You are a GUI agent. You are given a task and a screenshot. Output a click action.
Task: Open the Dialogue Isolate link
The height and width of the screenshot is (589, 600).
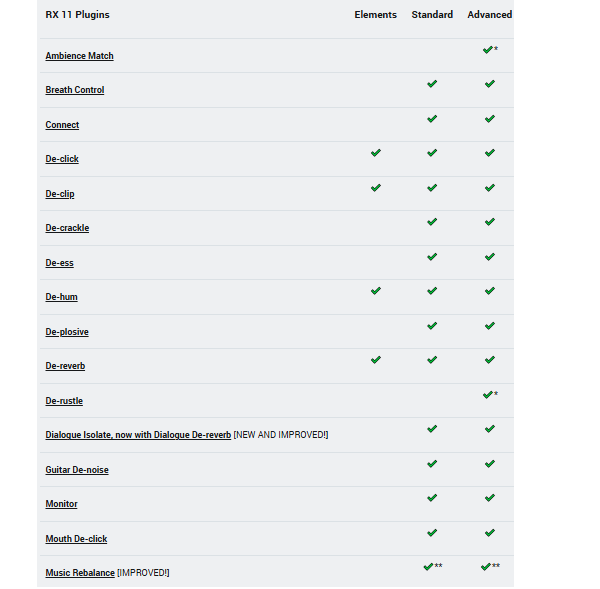[138, 435]
